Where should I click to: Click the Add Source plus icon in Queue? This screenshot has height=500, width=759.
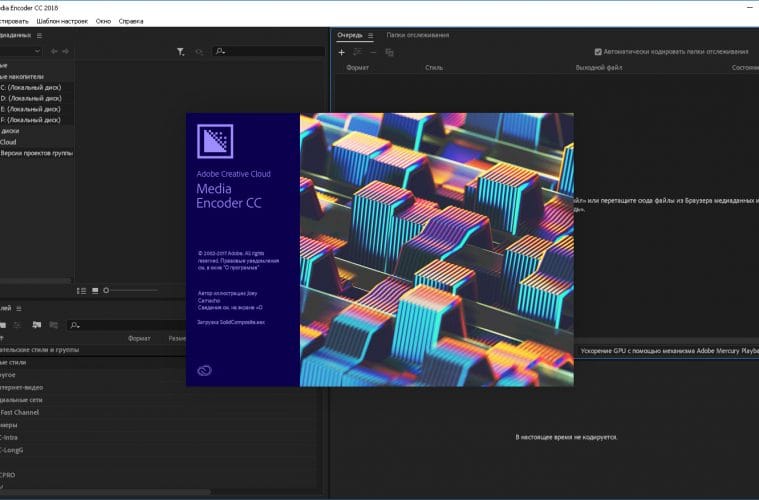pos(341,52)
